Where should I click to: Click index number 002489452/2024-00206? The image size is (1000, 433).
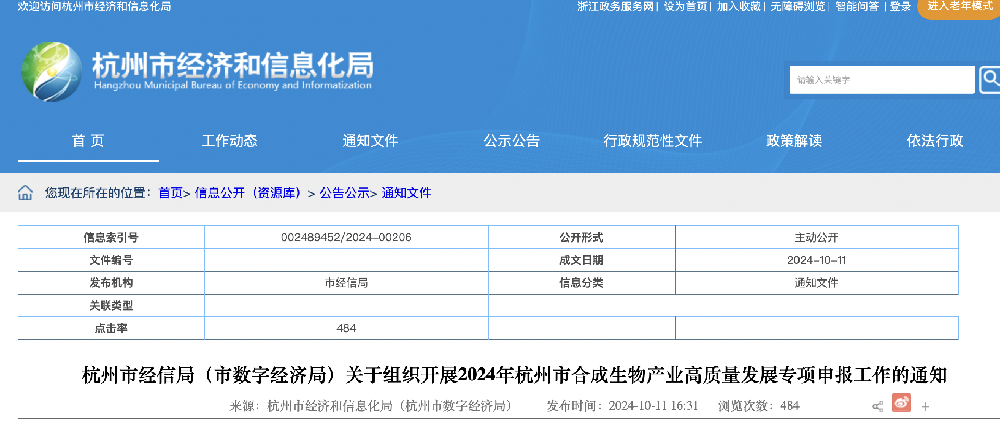click(x=346, y=237)
